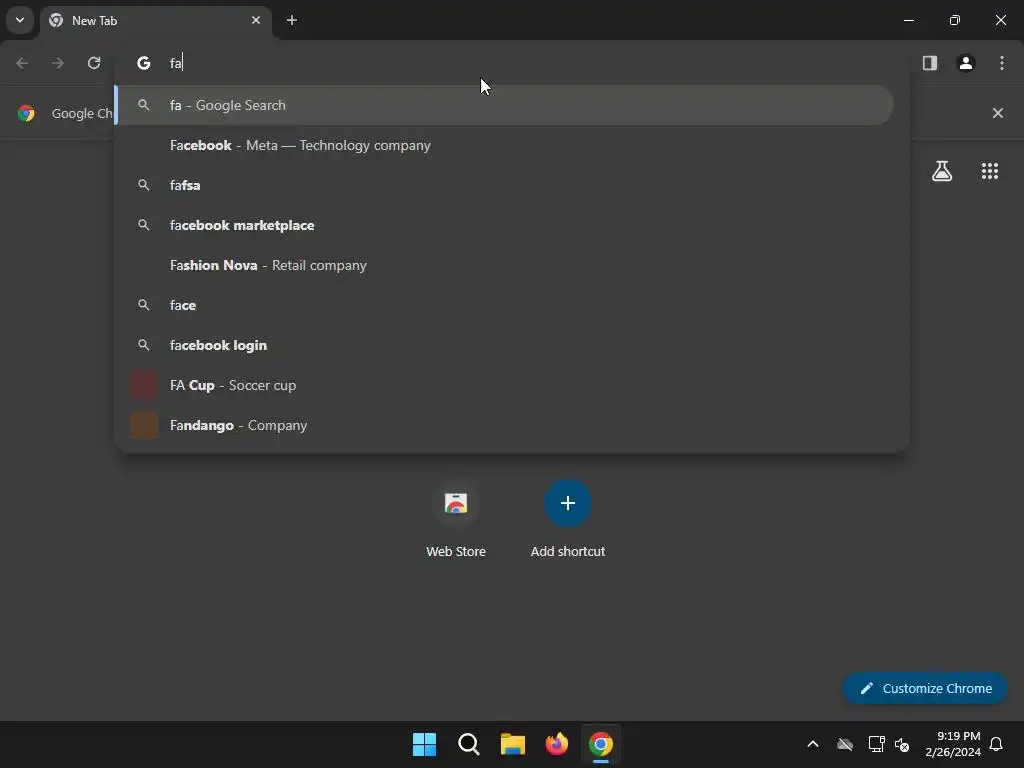
Task: Open network status tray icon
Action: pyautogui.click(x=876, y=744)
